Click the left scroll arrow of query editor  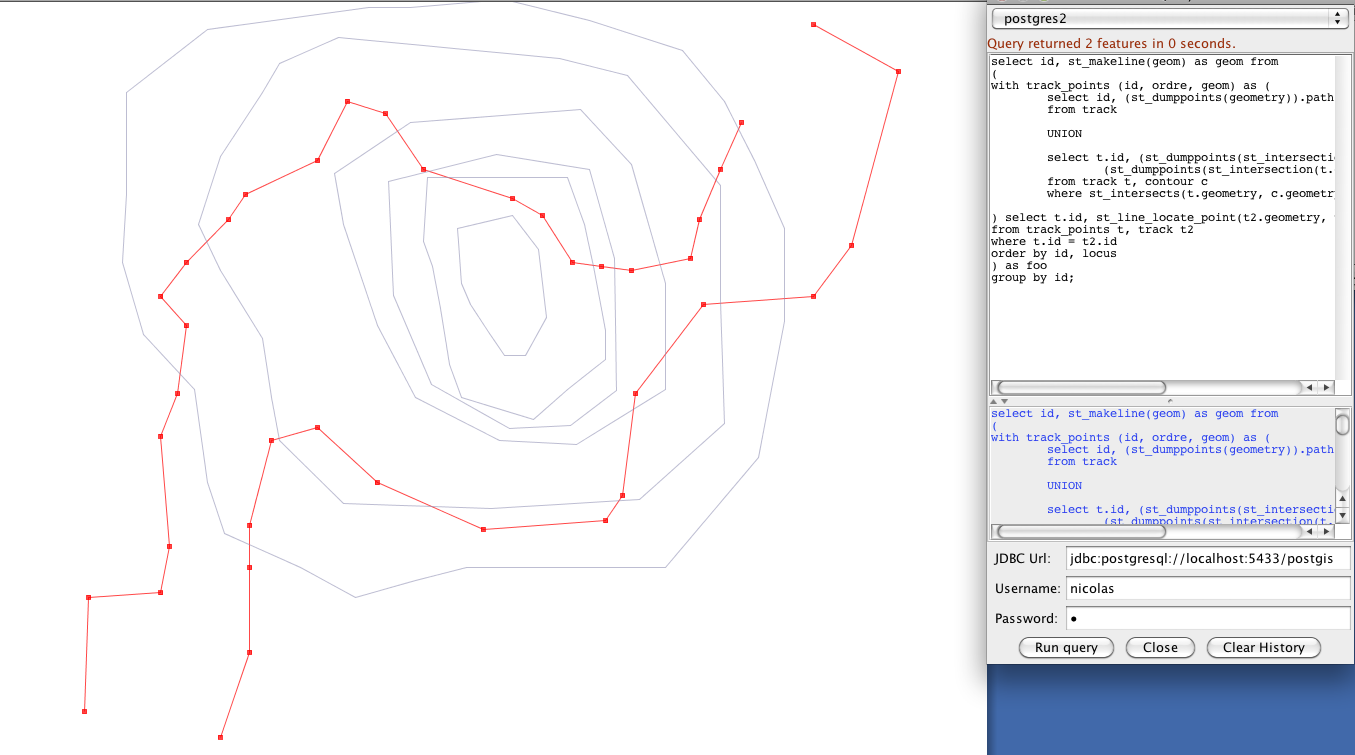1310,387
